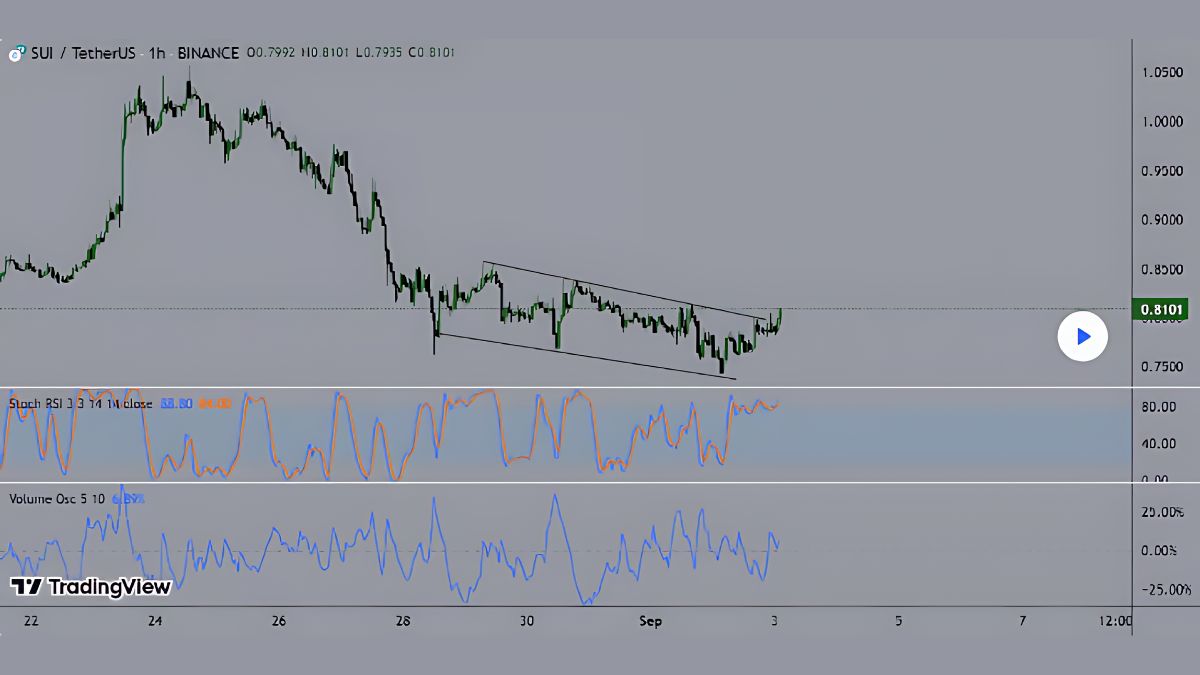Viewport: 1200px width, 675px height.
Task: Click the Sep label on time axis
Action: pyautogui.click(x=650, y=621)
